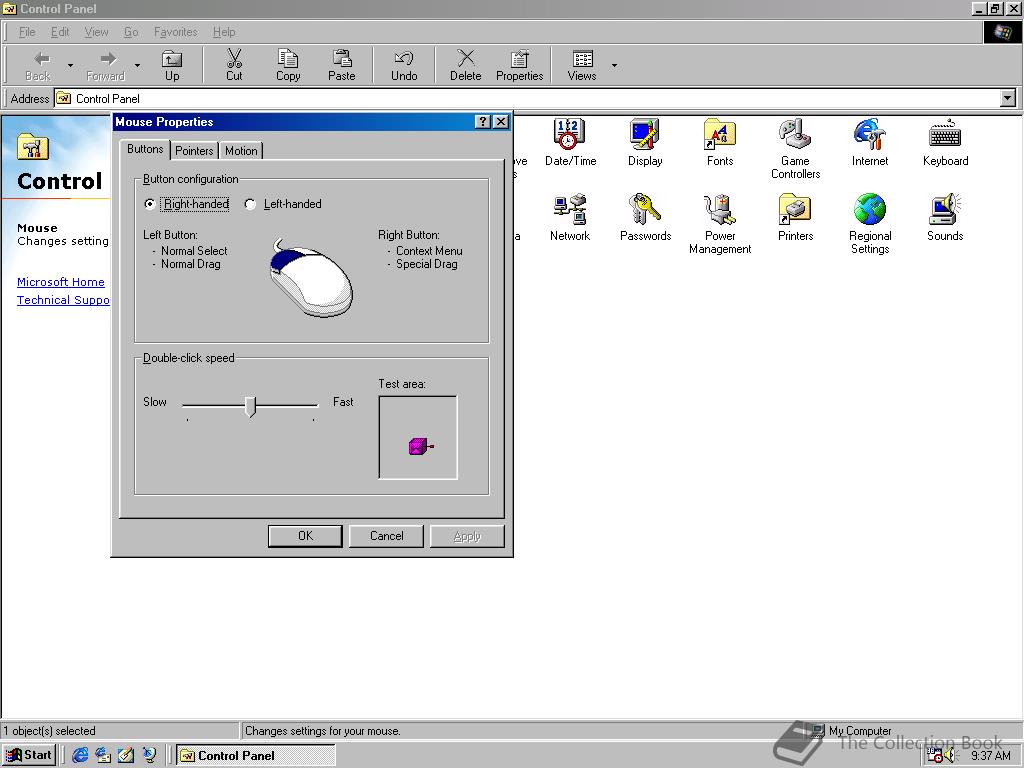The image size is (1024, 768).
Task: Go Up one folder level
Action: 172,65
